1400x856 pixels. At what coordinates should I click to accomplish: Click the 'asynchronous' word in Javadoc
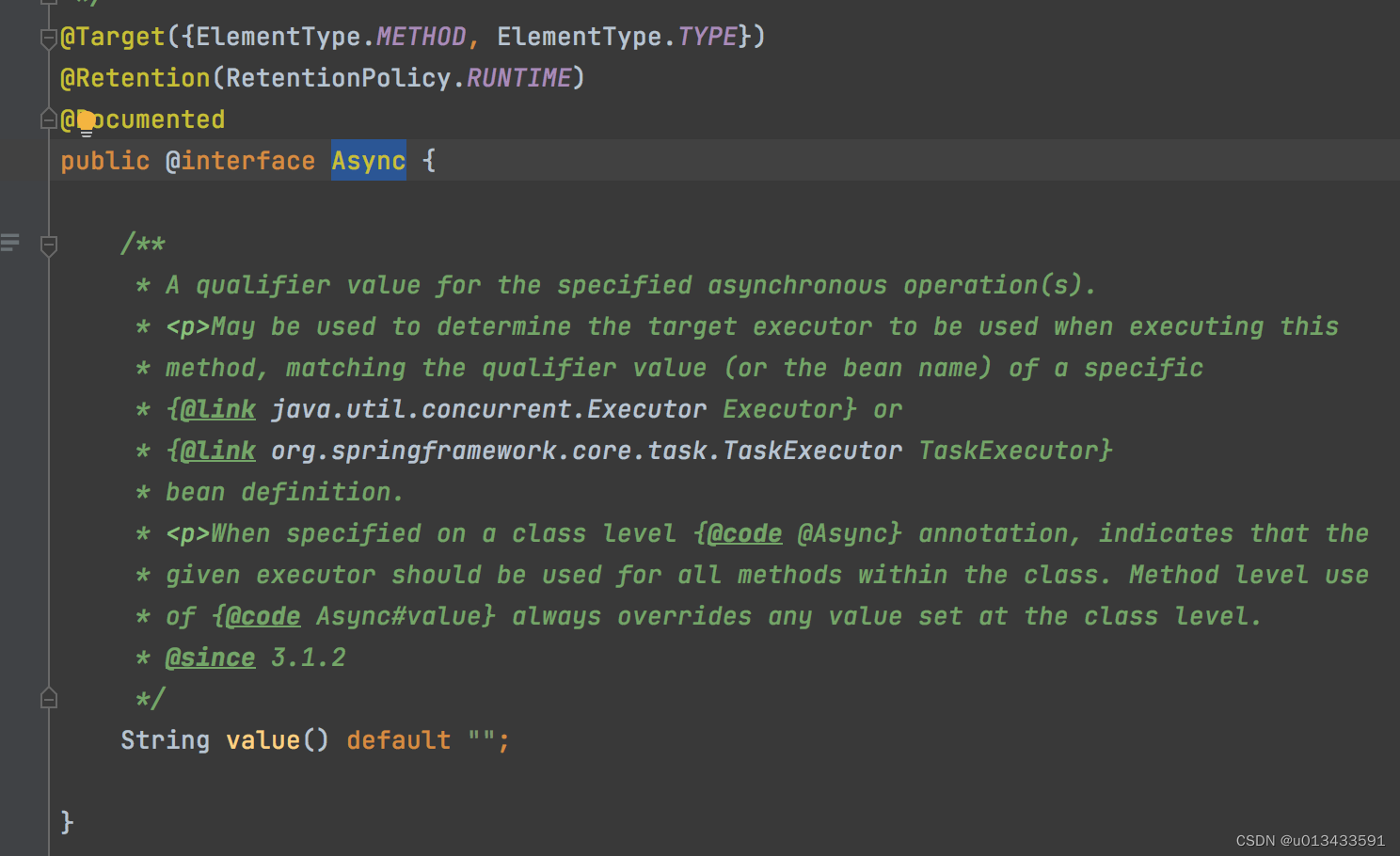(798, 285)
